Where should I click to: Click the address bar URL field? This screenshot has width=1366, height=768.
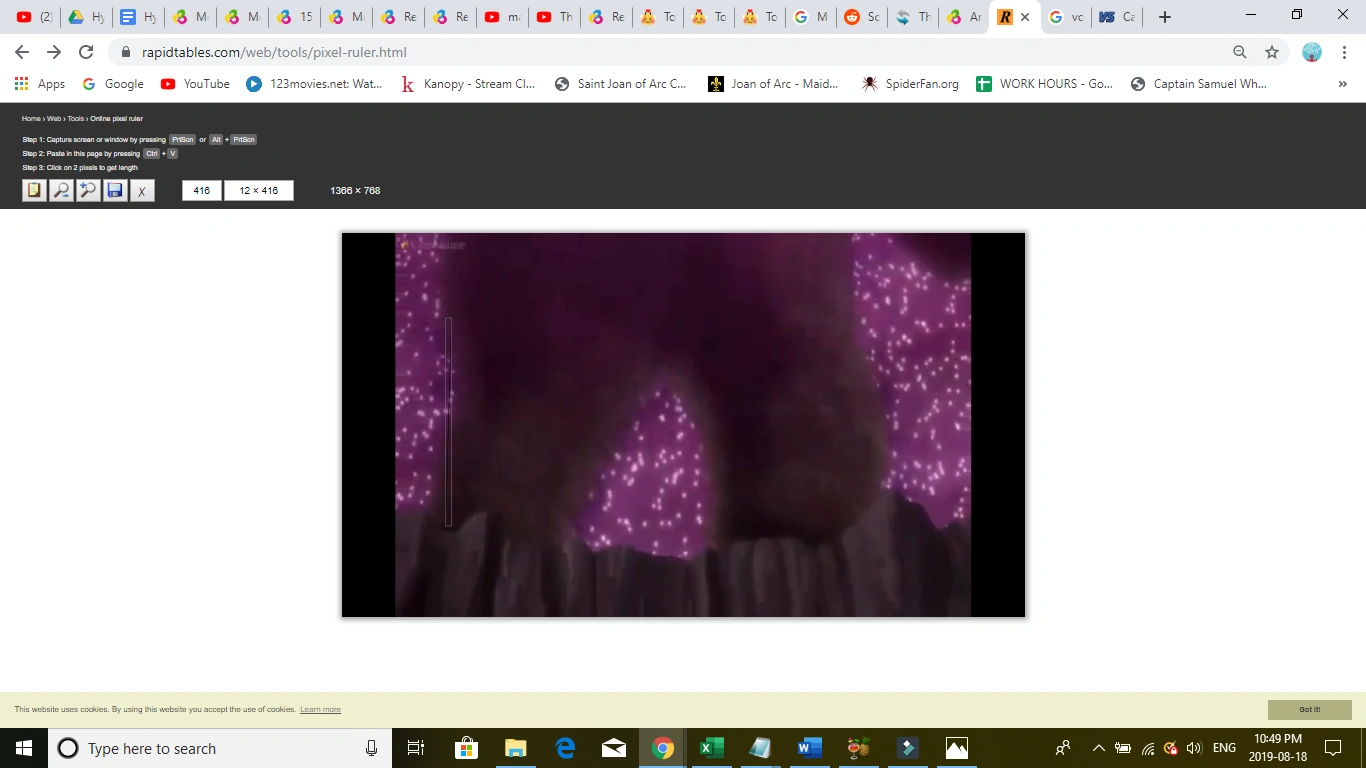[670, 52]
